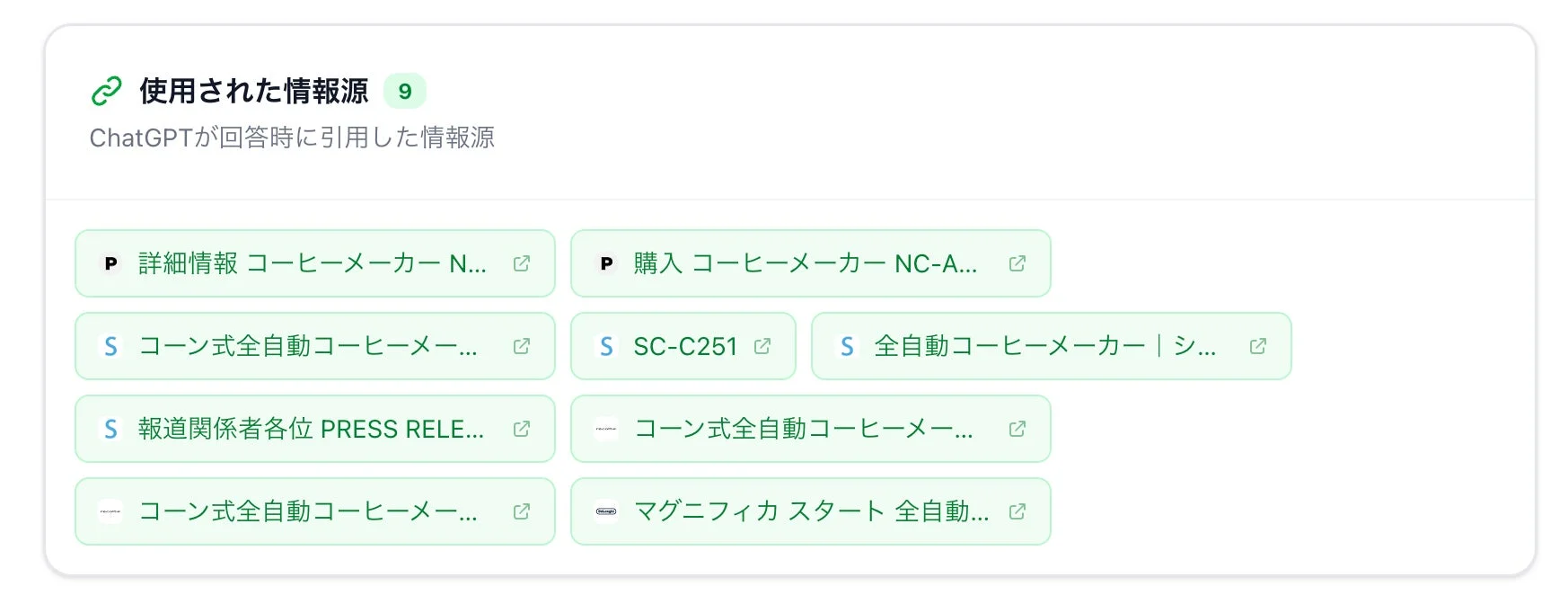Screen dimensions: 1568x595
Task: Click the Panasonic favicon on 詳細情報 source
Action: point(110,263)
